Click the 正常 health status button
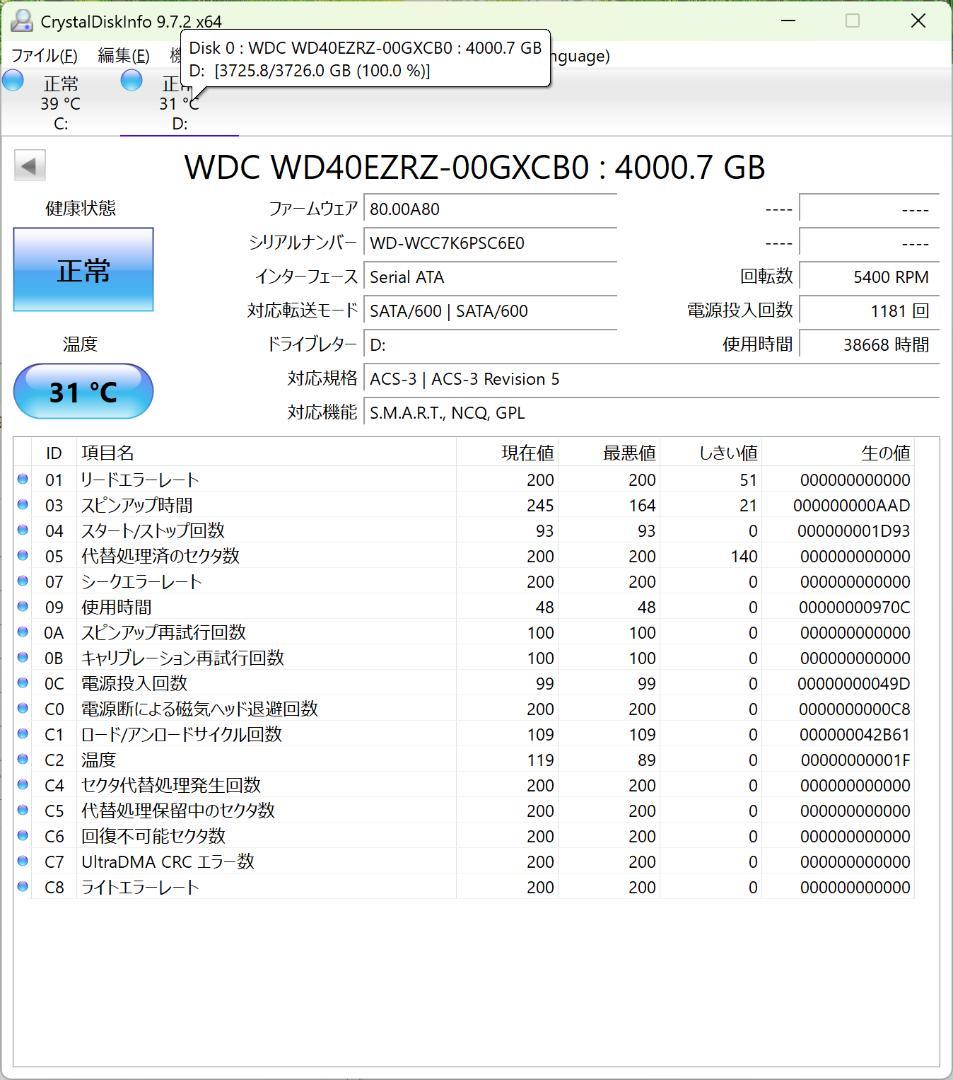953x1080 pixels. (83, 270)
